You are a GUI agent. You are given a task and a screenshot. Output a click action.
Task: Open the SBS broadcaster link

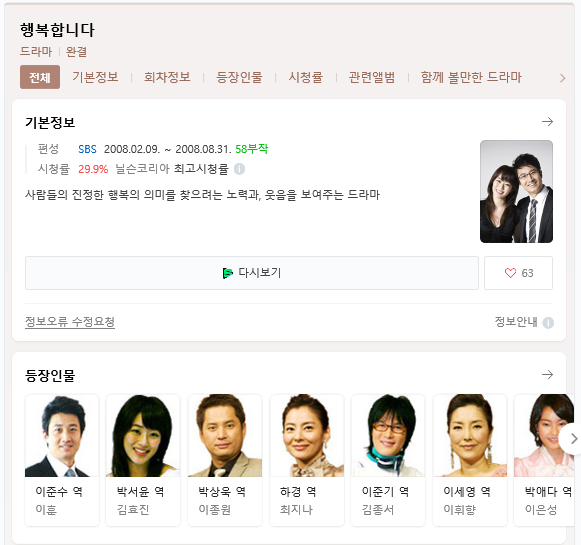(x=87, y=149)
